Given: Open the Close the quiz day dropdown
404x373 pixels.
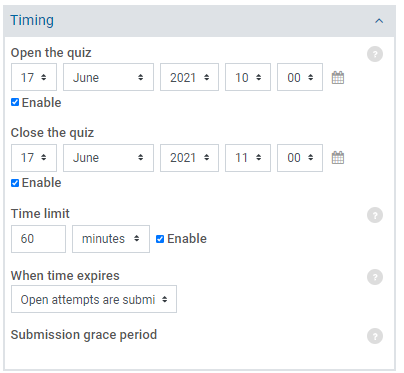Looking at the screenshot, I should coord(34,158).
